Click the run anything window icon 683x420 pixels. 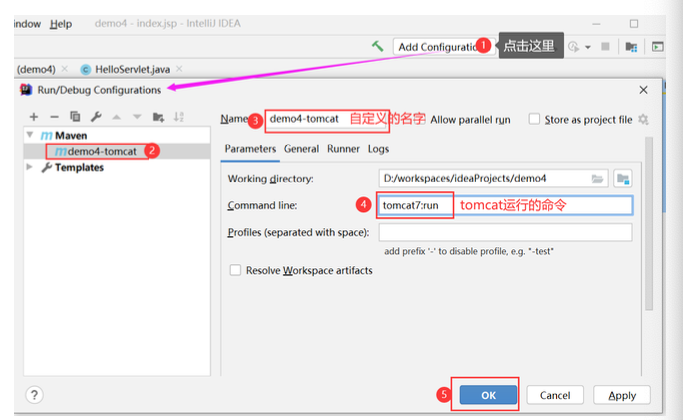(657, 47)
